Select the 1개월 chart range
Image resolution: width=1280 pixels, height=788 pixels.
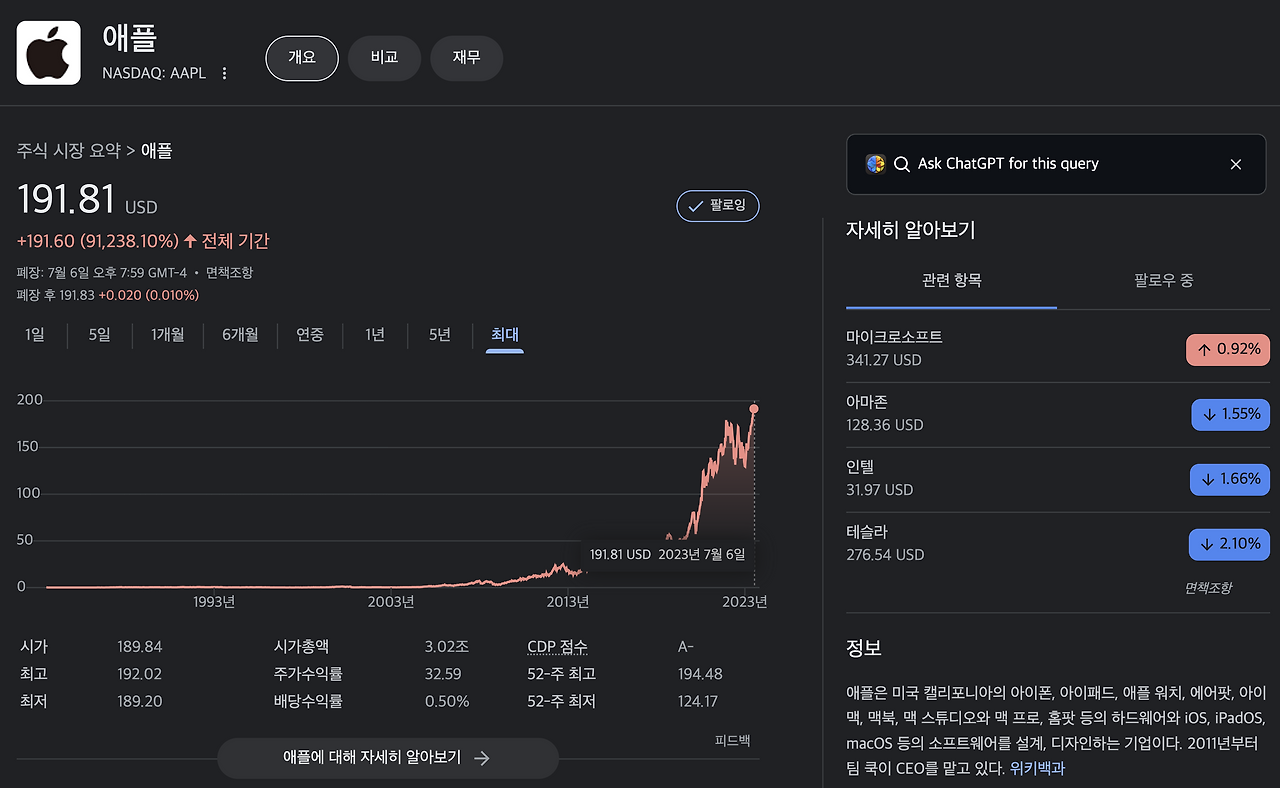[168, 335]
